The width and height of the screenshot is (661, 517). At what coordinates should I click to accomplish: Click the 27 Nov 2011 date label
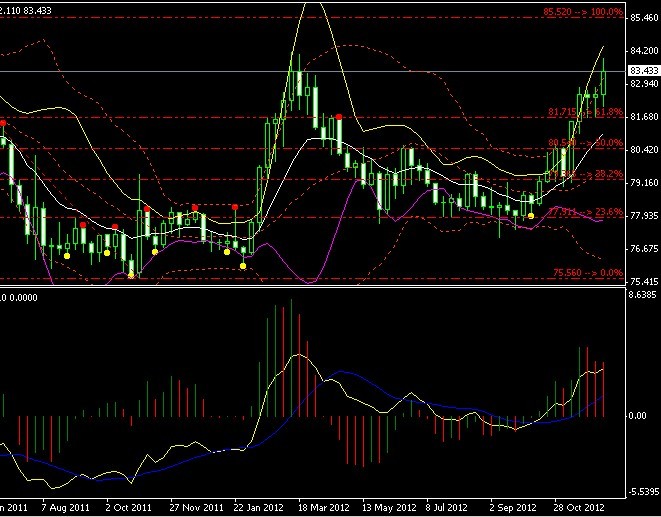coord(196,507)
